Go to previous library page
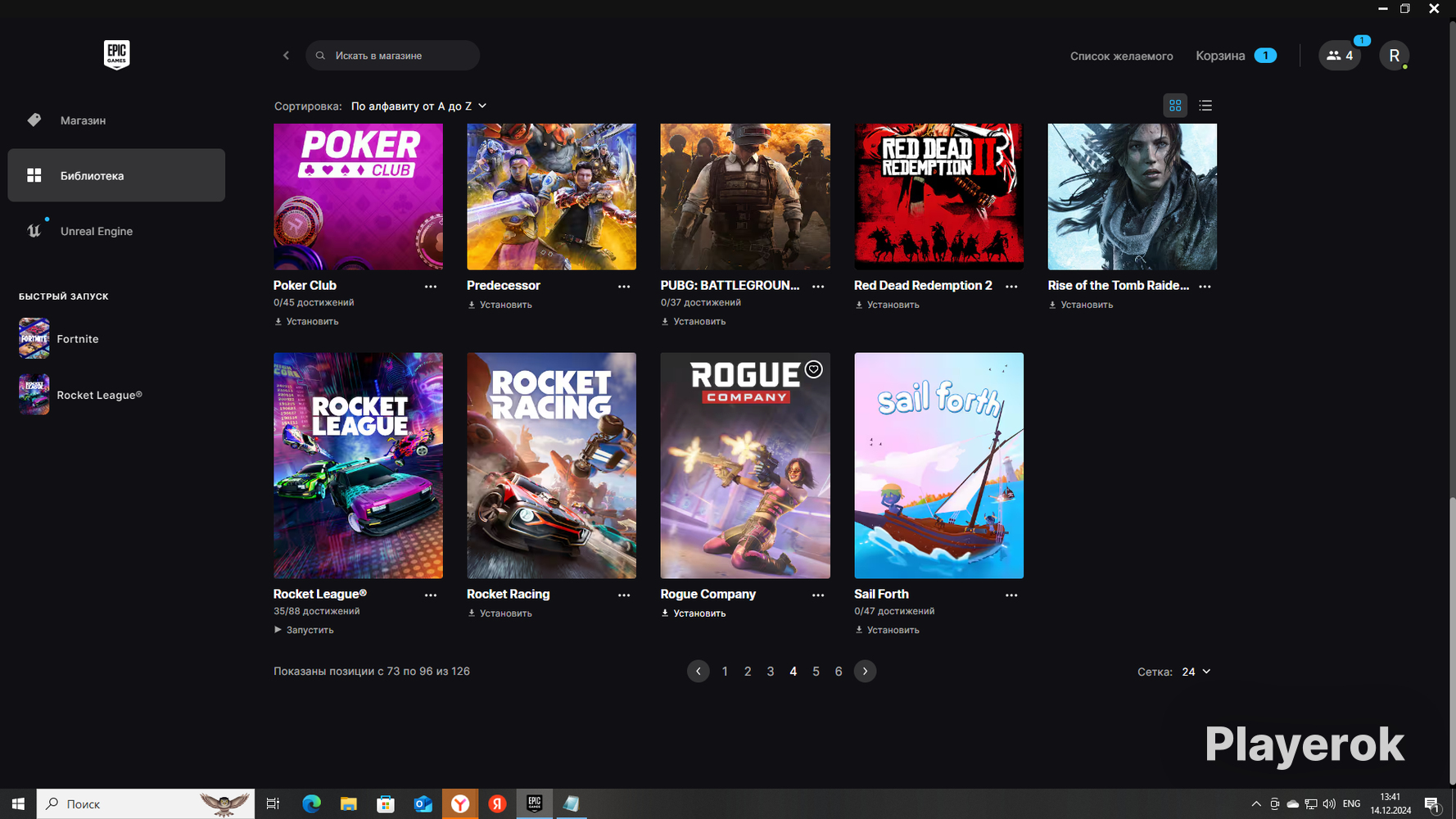The width and height of the screenshot is (1456, 819). (698, 672)
